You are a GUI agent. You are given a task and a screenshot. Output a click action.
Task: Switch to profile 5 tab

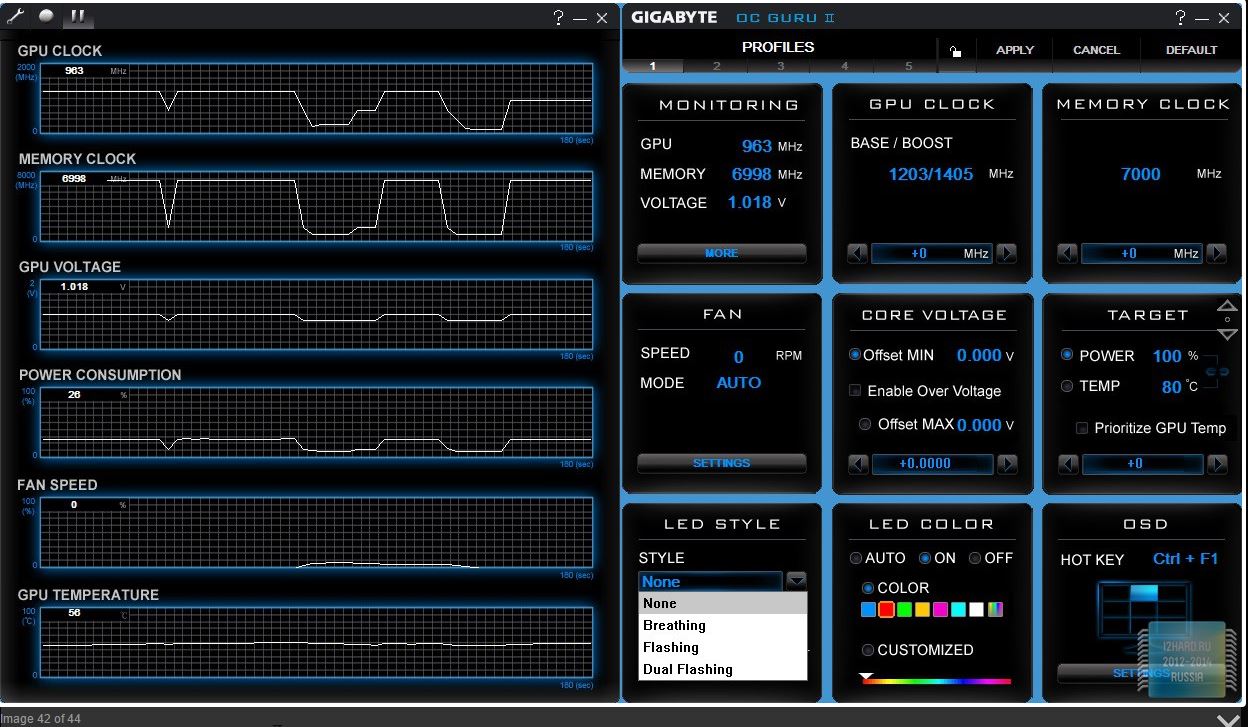click(x=908, y=66)
